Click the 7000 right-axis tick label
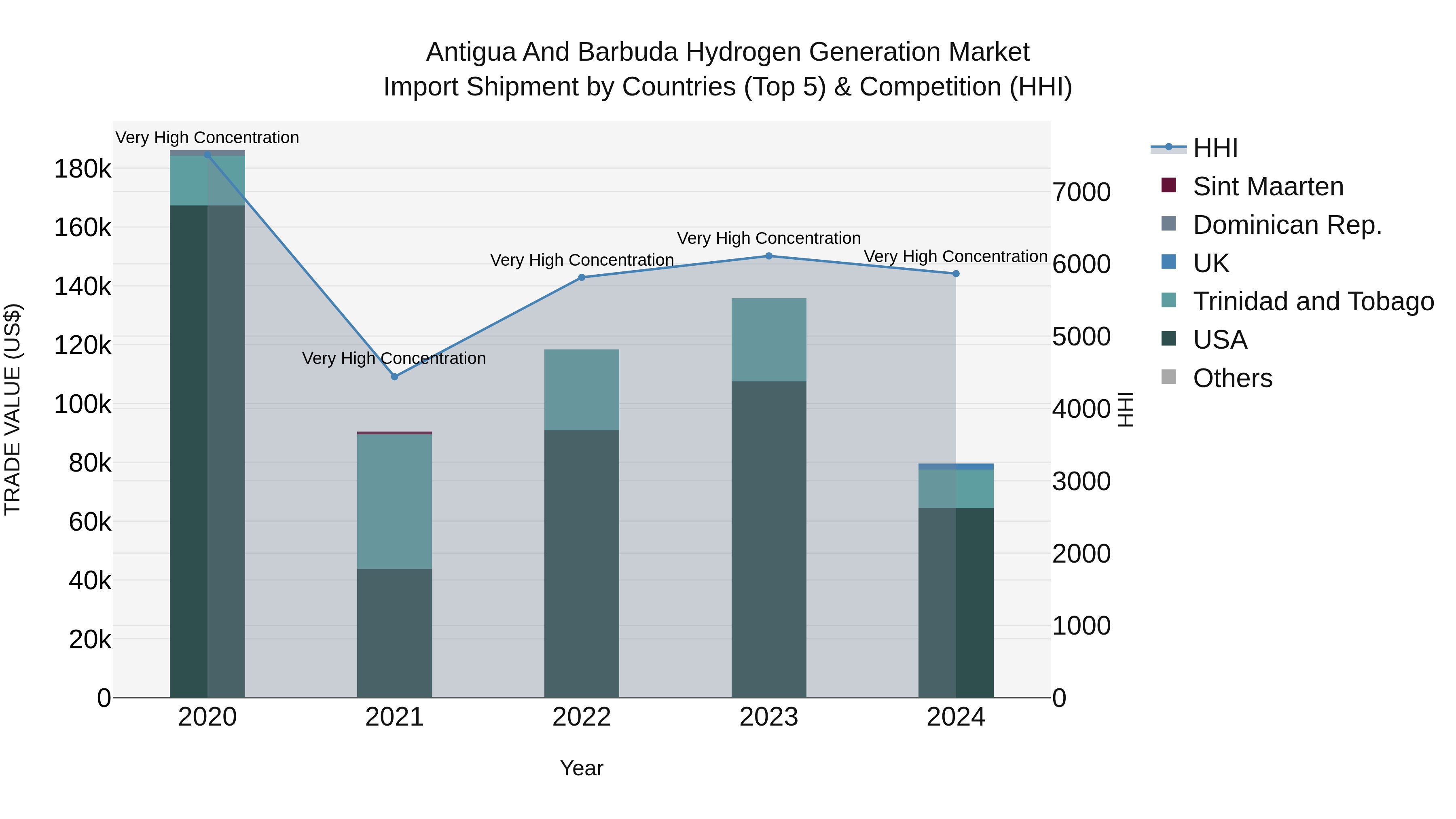Viewport: 1456px width, 819px height. coord(1081,192)
